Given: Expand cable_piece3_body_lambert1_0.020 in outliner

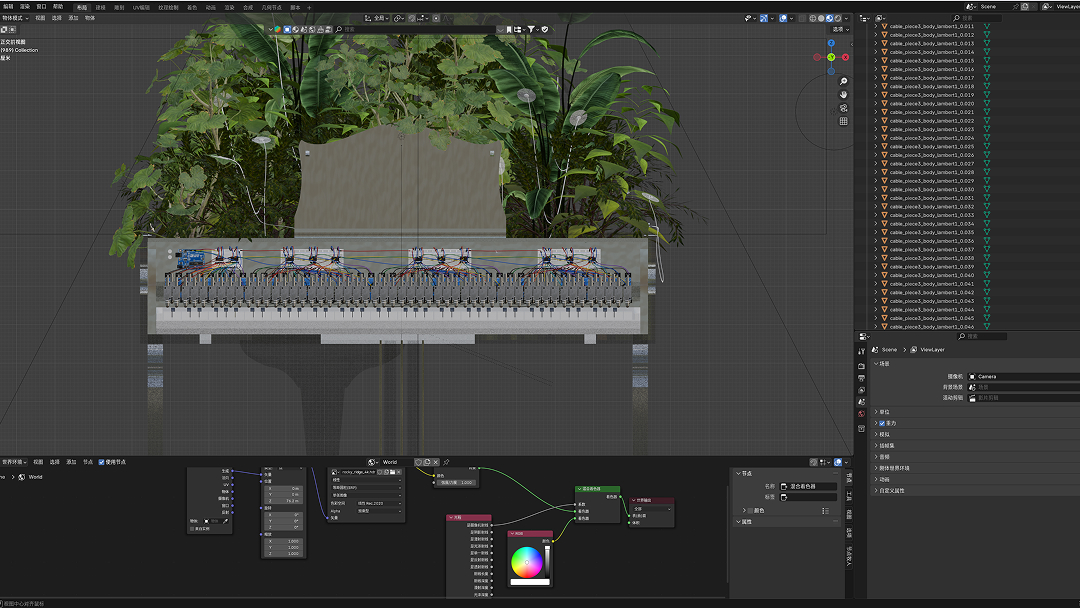Looking at the screenshot, I should [875, 103].
